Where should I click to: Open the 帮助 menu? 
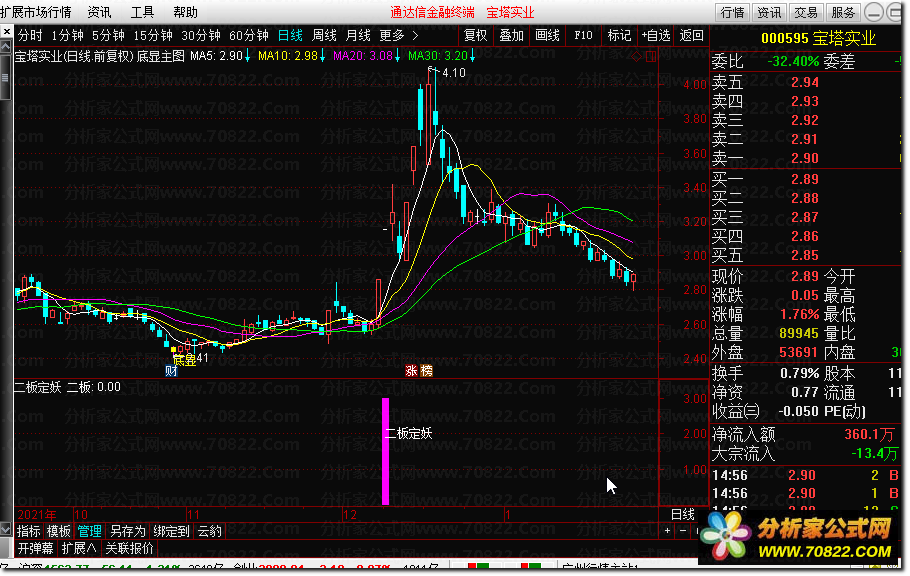click(x=186, y=12)
